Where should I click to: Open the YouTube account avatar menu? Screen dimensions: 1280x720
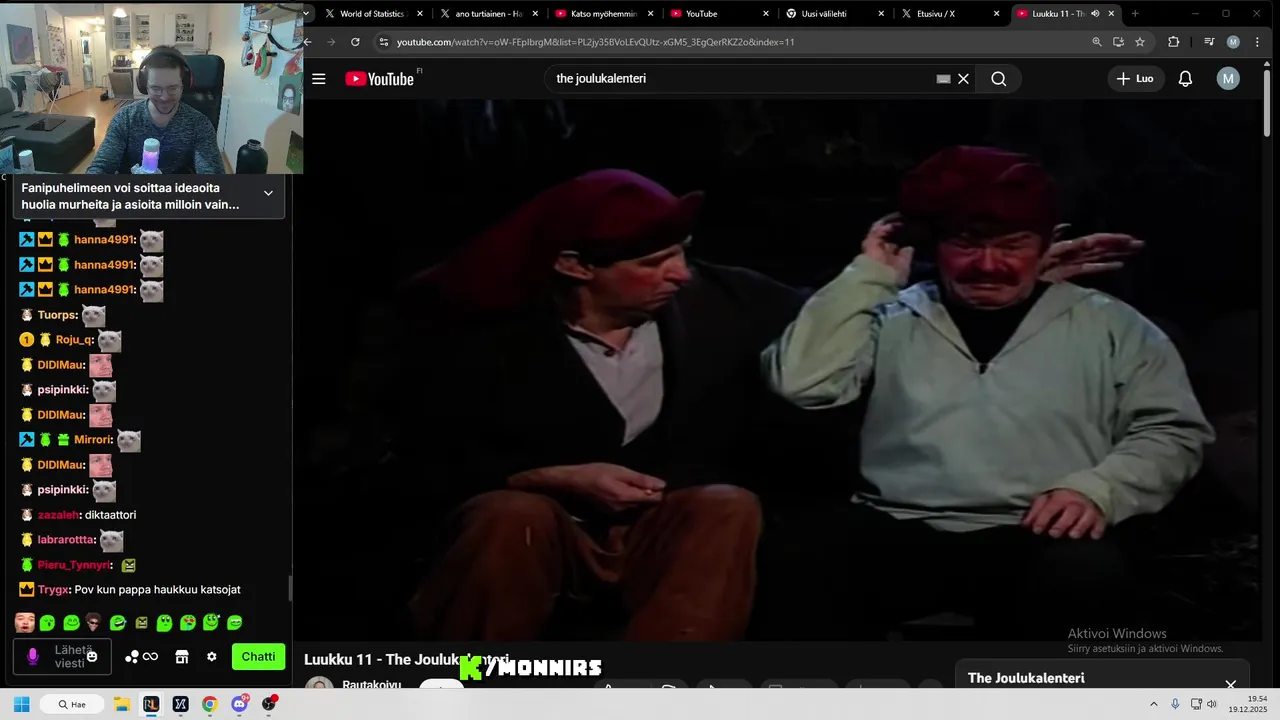coord(1228,79)
